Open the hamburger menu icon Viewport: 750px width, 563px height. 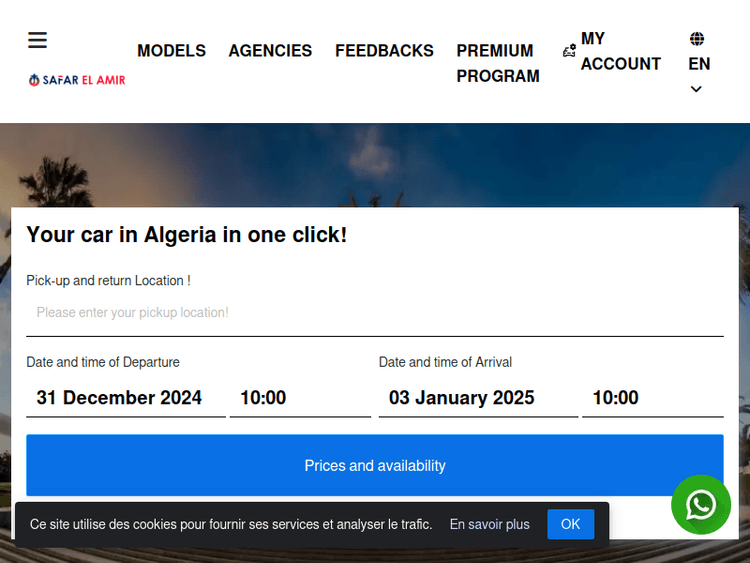(37, 40)
